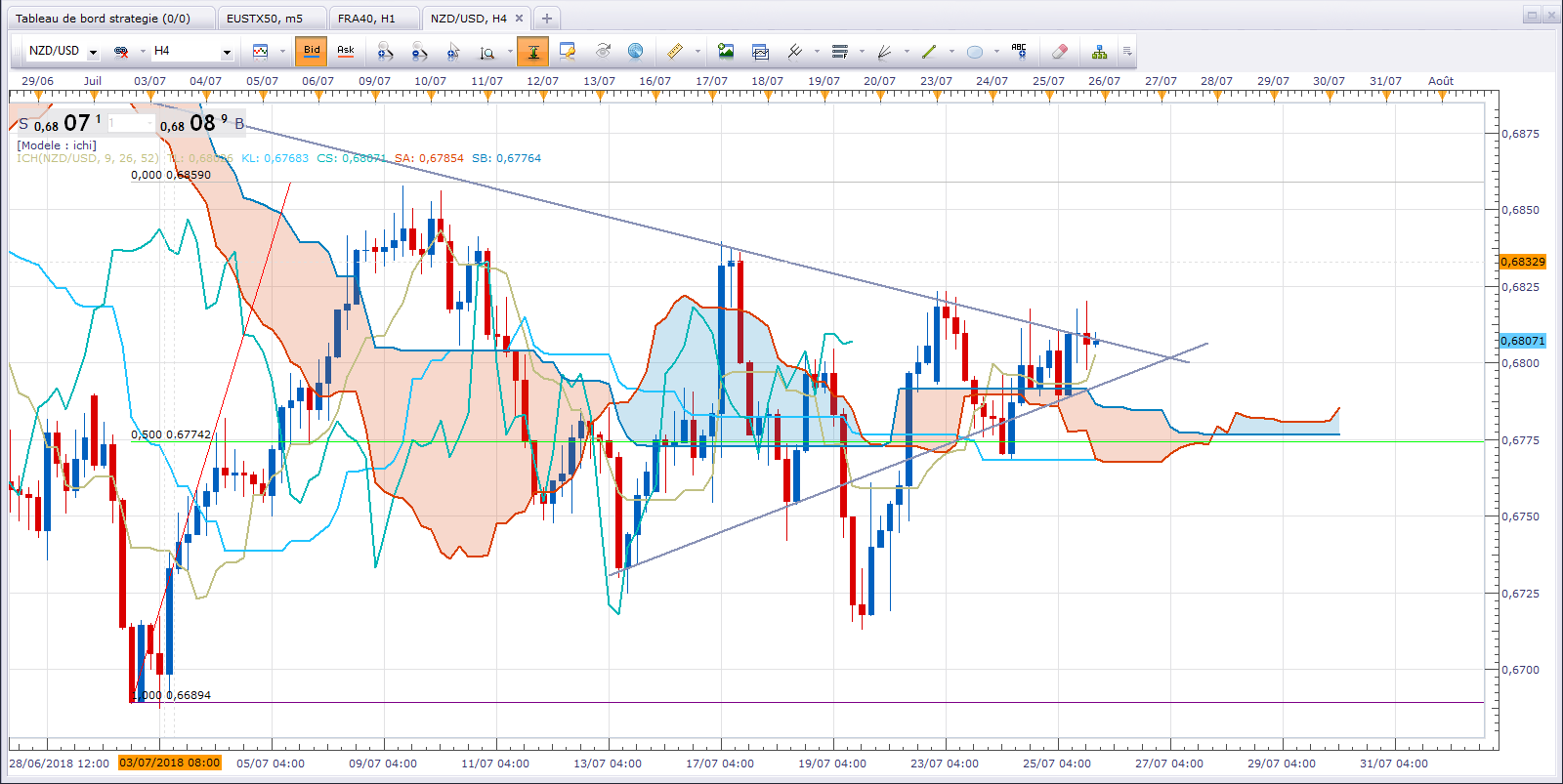This screenshot has height=784, width=1563.
Task: Toggle the Ask price display
Action: 346,51
